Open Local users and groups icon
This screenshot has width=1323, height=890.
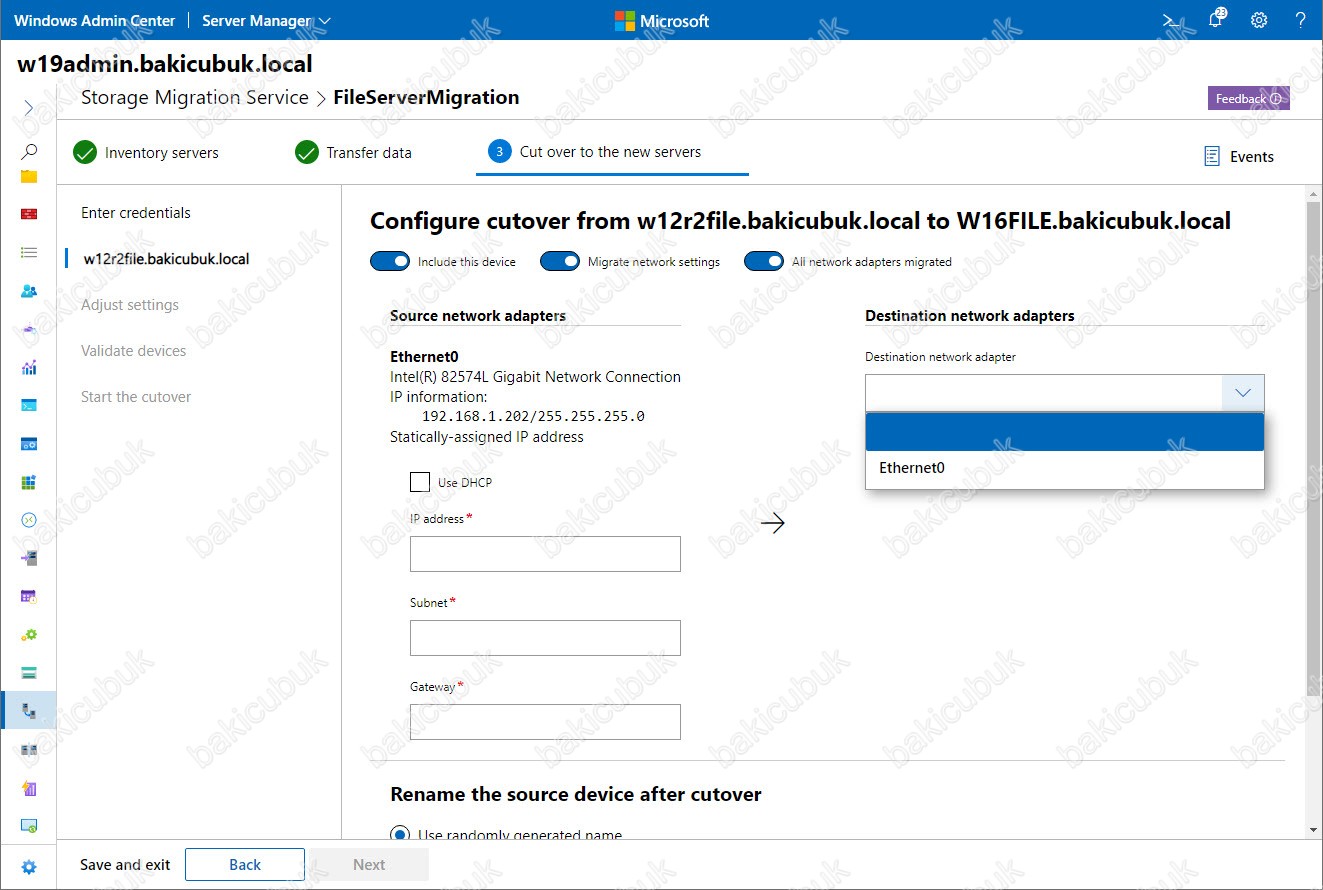pos(29,291)
